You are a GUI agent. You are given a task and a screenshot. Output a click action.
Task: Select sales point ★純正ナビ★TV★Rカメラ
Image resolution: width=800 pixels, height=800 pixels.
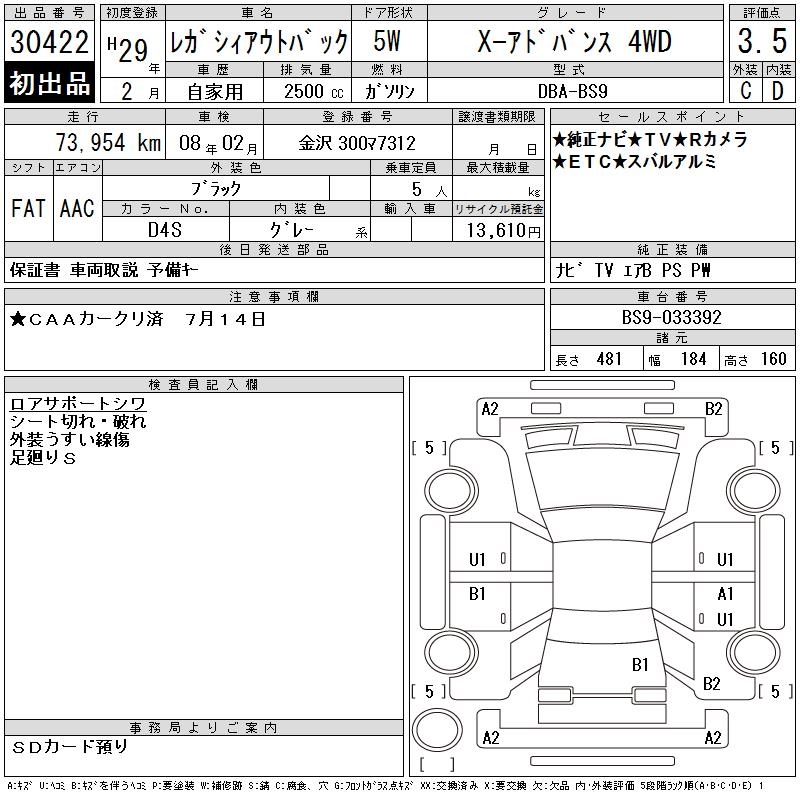(649, 139)
